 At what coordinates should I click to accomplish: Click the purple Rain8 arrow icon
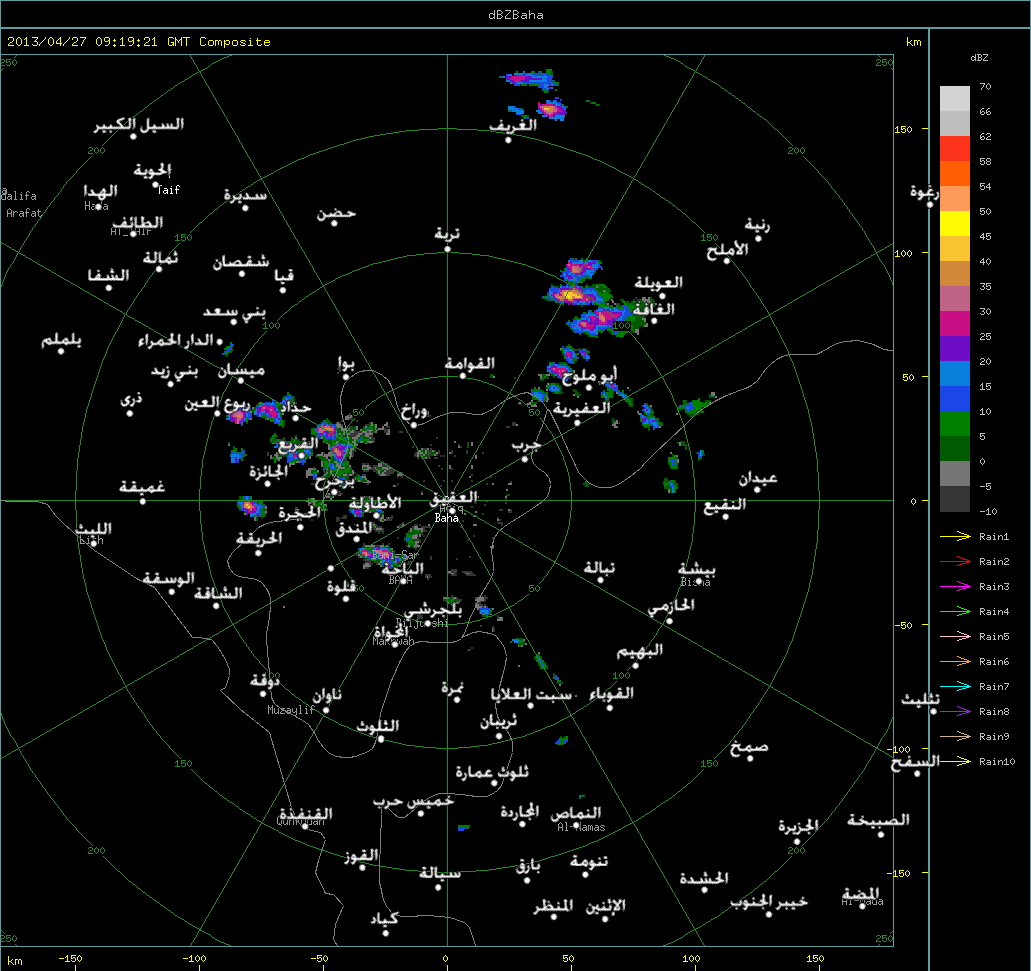[955, 711]
